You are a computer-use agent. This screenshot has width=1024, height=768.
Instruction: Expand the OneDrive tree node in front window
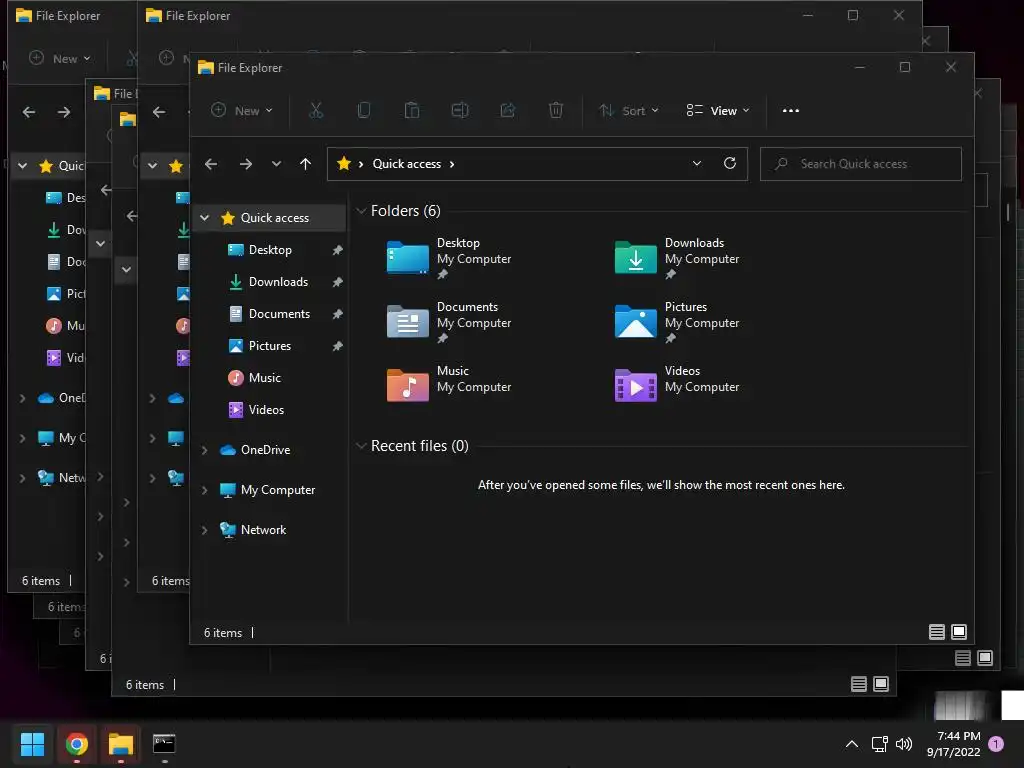click(204, 450)
